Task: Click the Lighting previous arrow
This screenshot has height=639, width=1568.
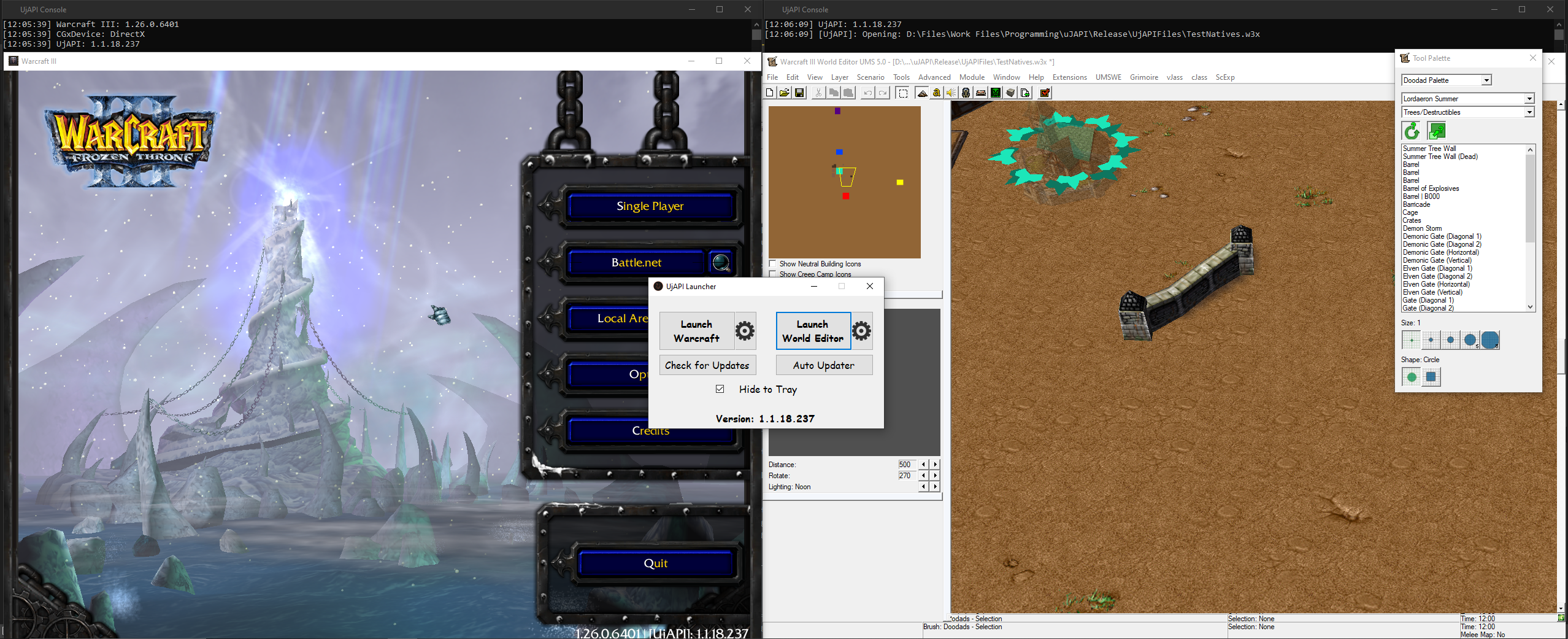Action: click(x=924, y=487)
